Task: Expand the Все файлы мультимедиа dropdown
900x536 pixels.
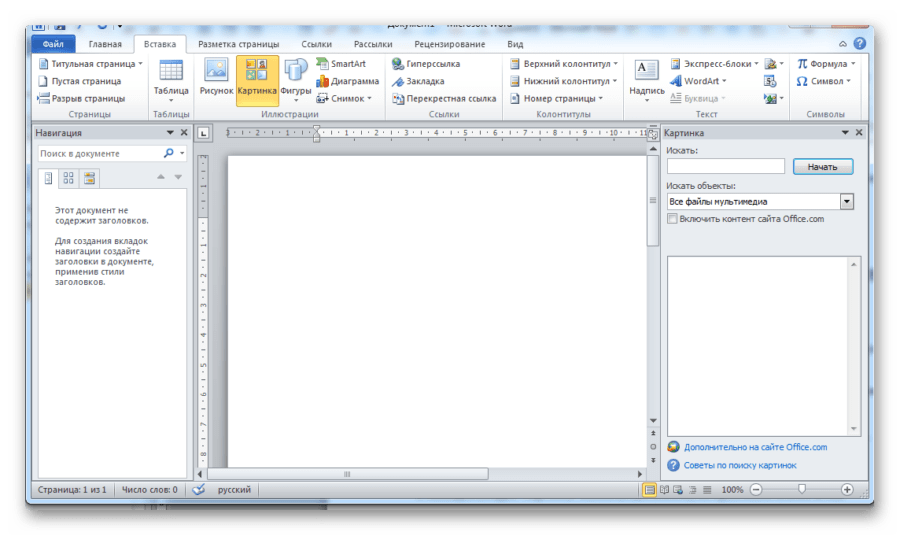Action: pos(847,201)
